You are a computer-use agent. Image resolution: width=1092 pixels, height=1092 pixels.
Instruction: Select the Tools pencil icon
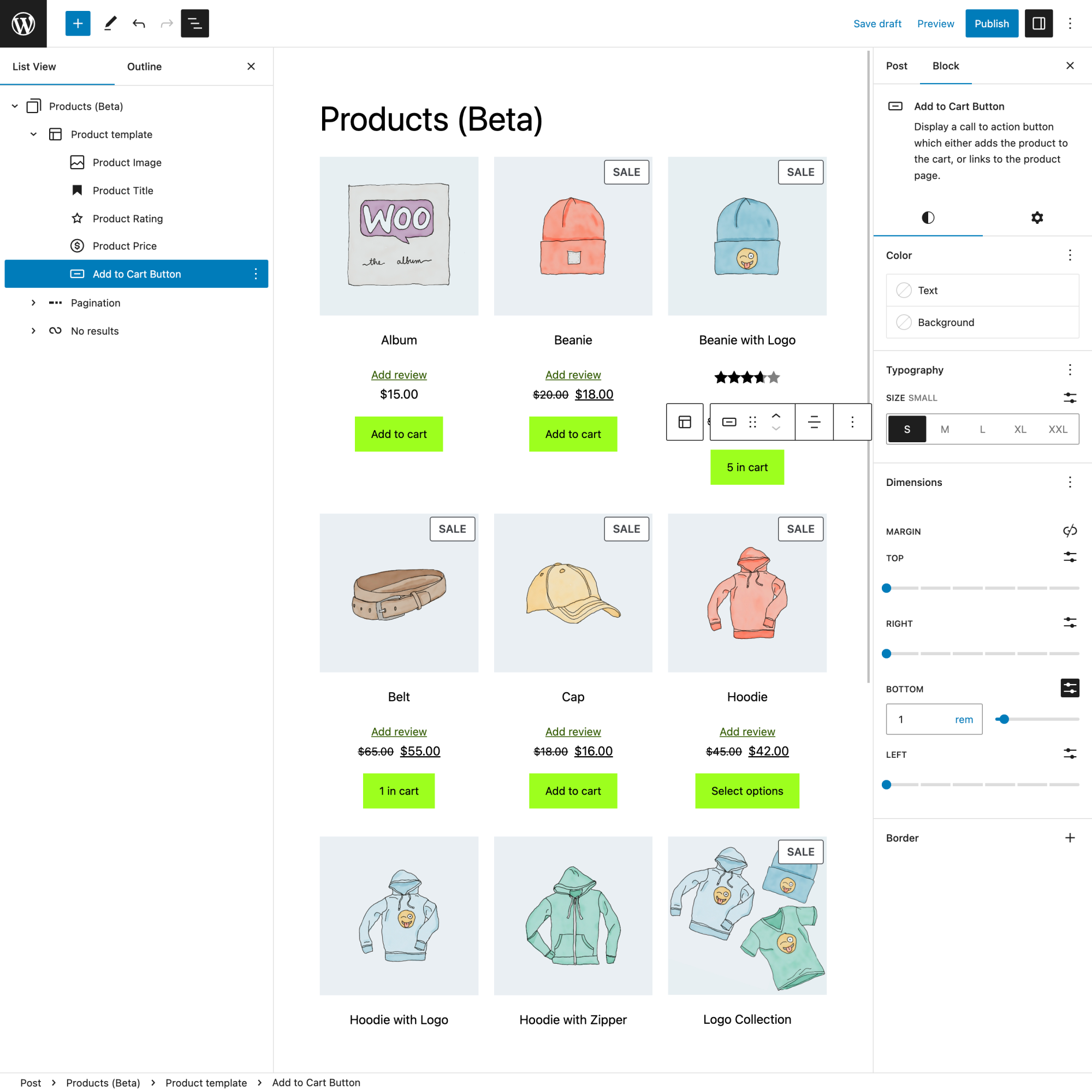tap(110, 23)
